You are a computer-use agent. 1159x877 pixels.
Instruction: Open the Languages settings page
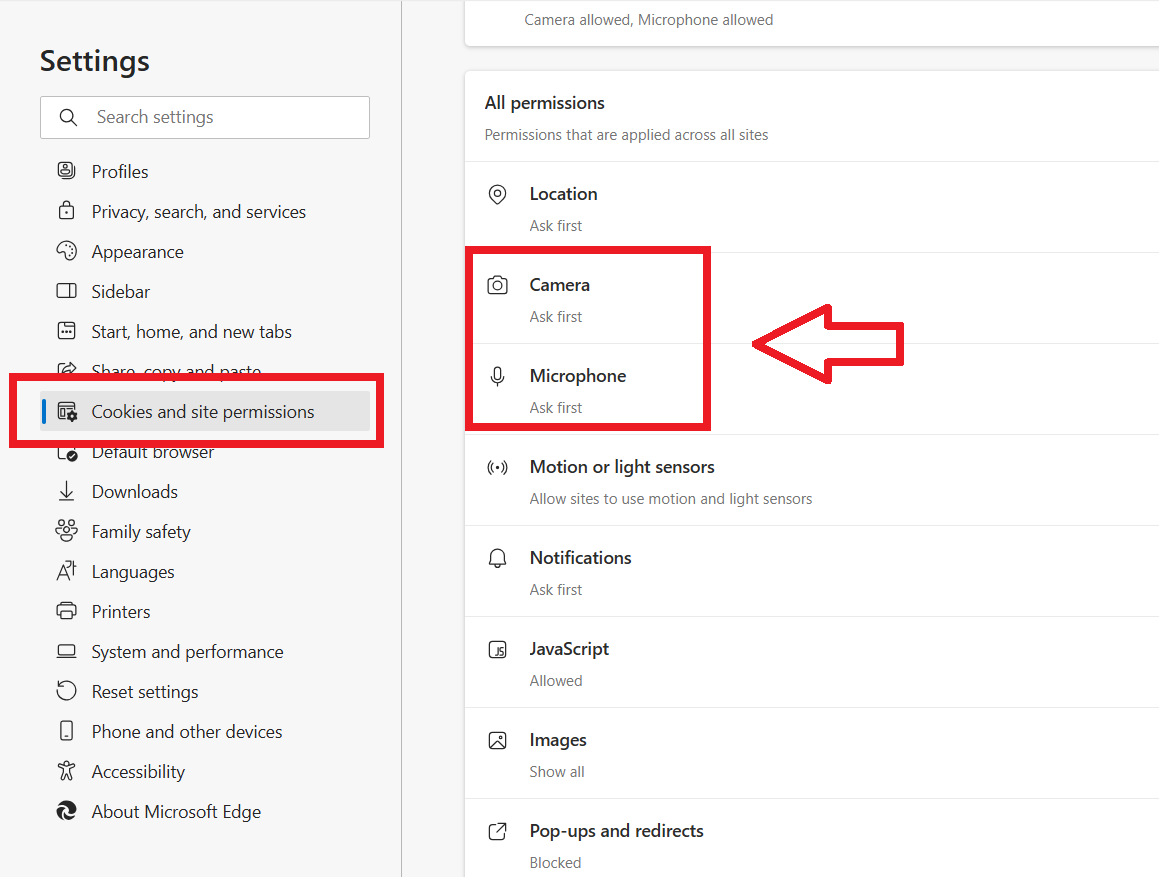(x=133, y=572)
